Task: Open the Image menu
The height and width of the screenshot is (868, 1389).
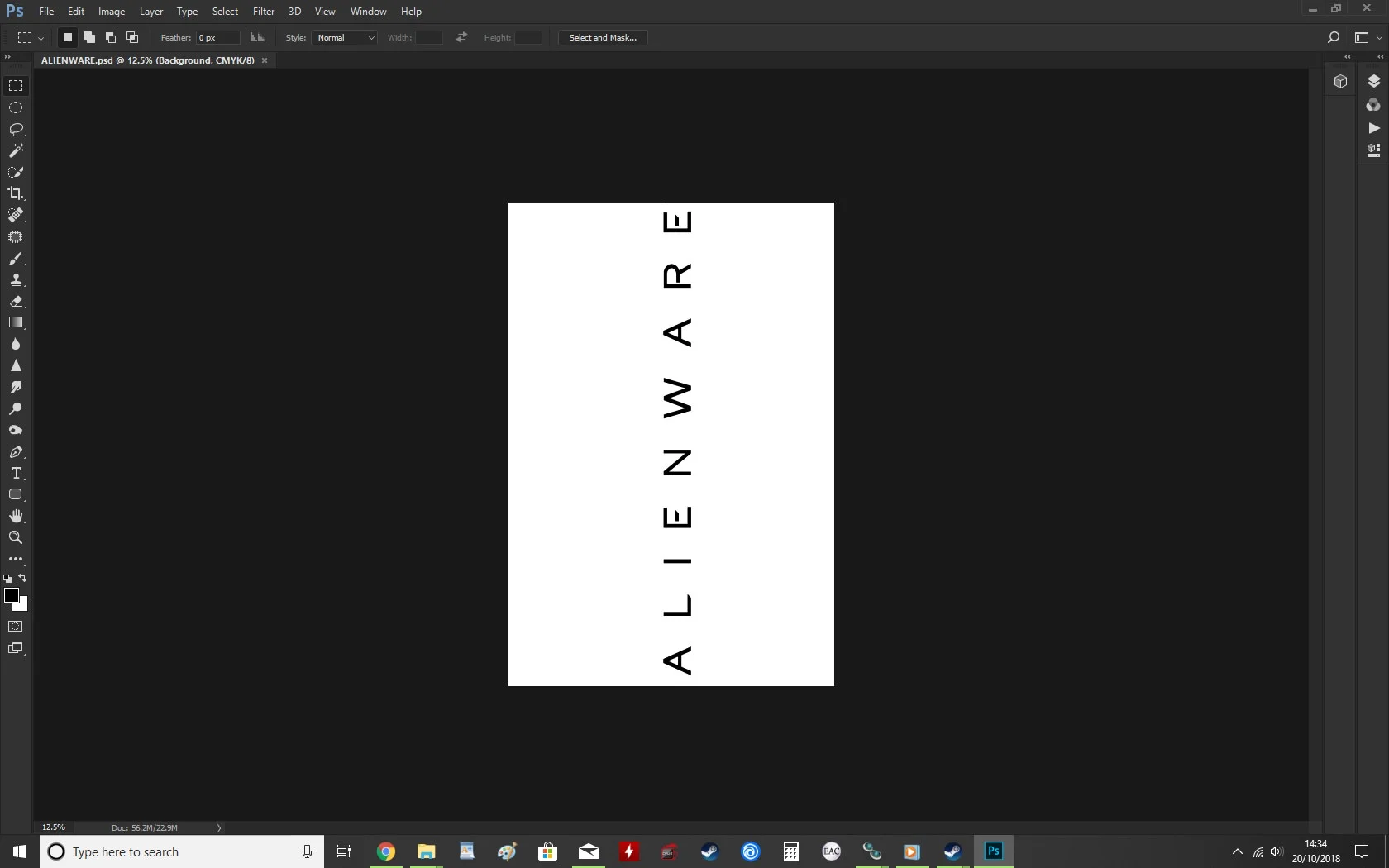Action: point(112,12)
